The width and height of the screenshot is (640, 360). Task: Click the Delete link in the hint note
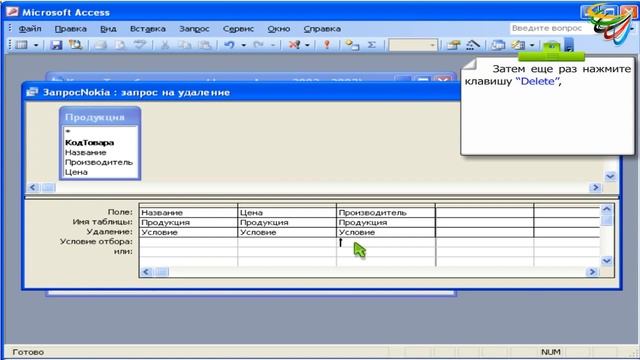tap(538, 81)
